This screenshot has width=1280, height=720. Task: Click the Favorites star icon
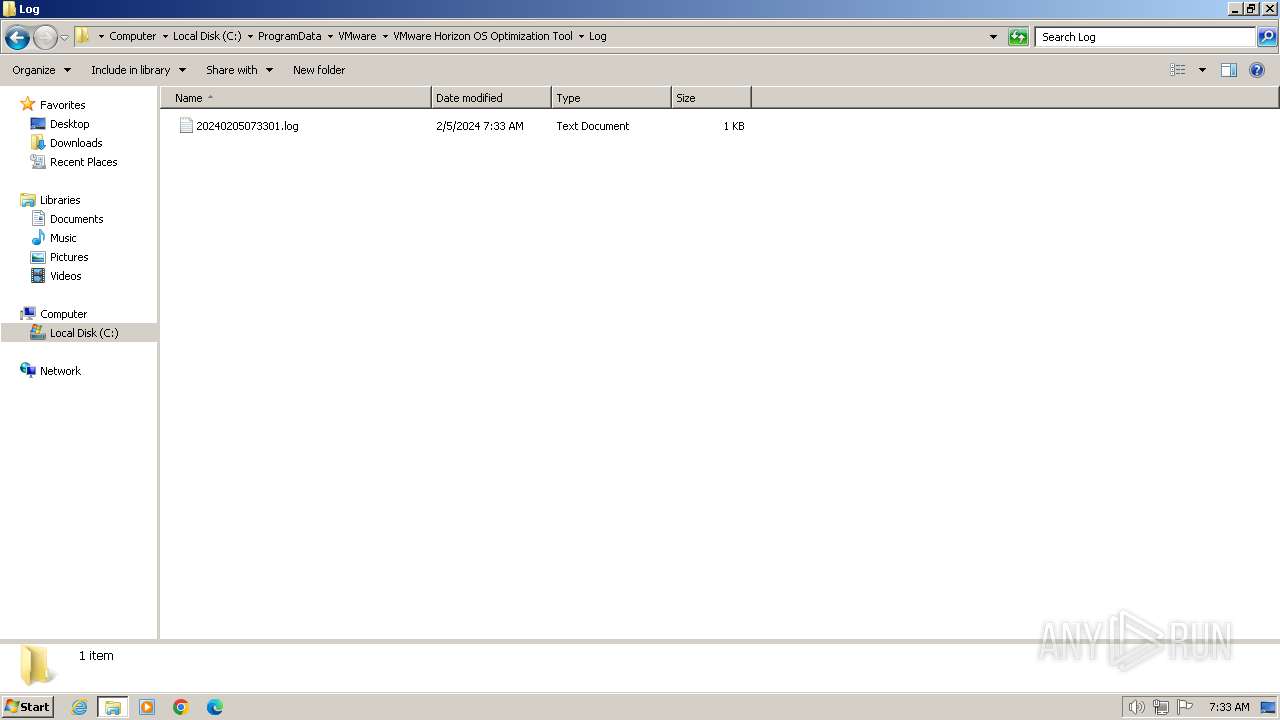(28, 104)
